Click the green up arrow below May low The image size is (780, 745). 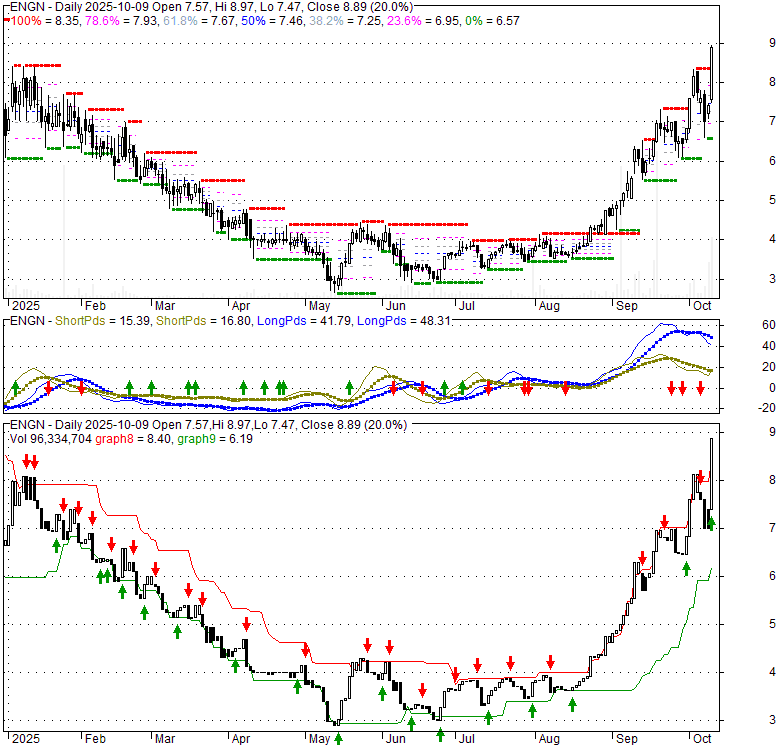click(x=338, y=737)
